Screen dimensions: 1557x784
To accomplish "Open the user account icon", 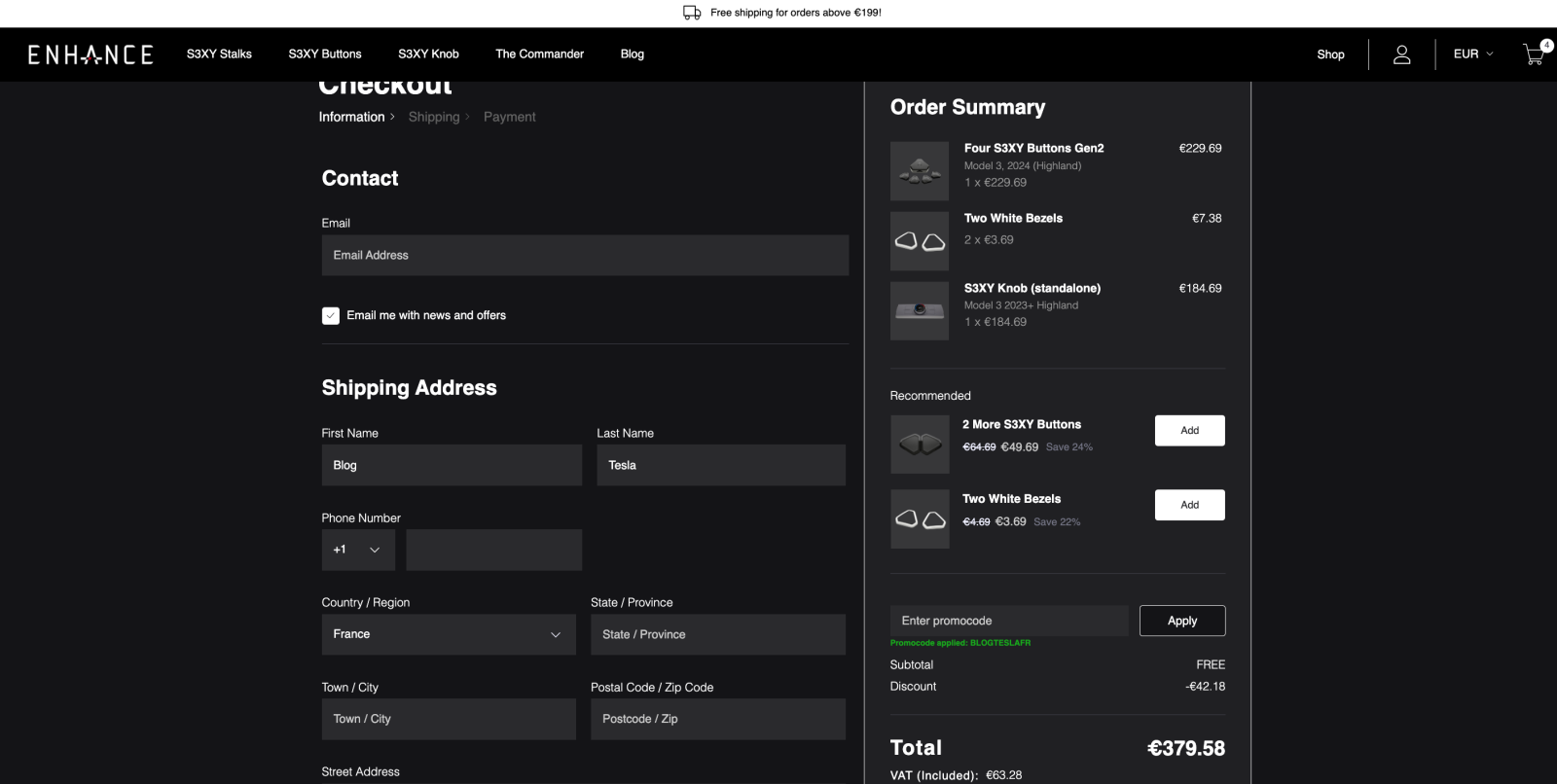I will pyautogui.click(x=1401, y=54).
